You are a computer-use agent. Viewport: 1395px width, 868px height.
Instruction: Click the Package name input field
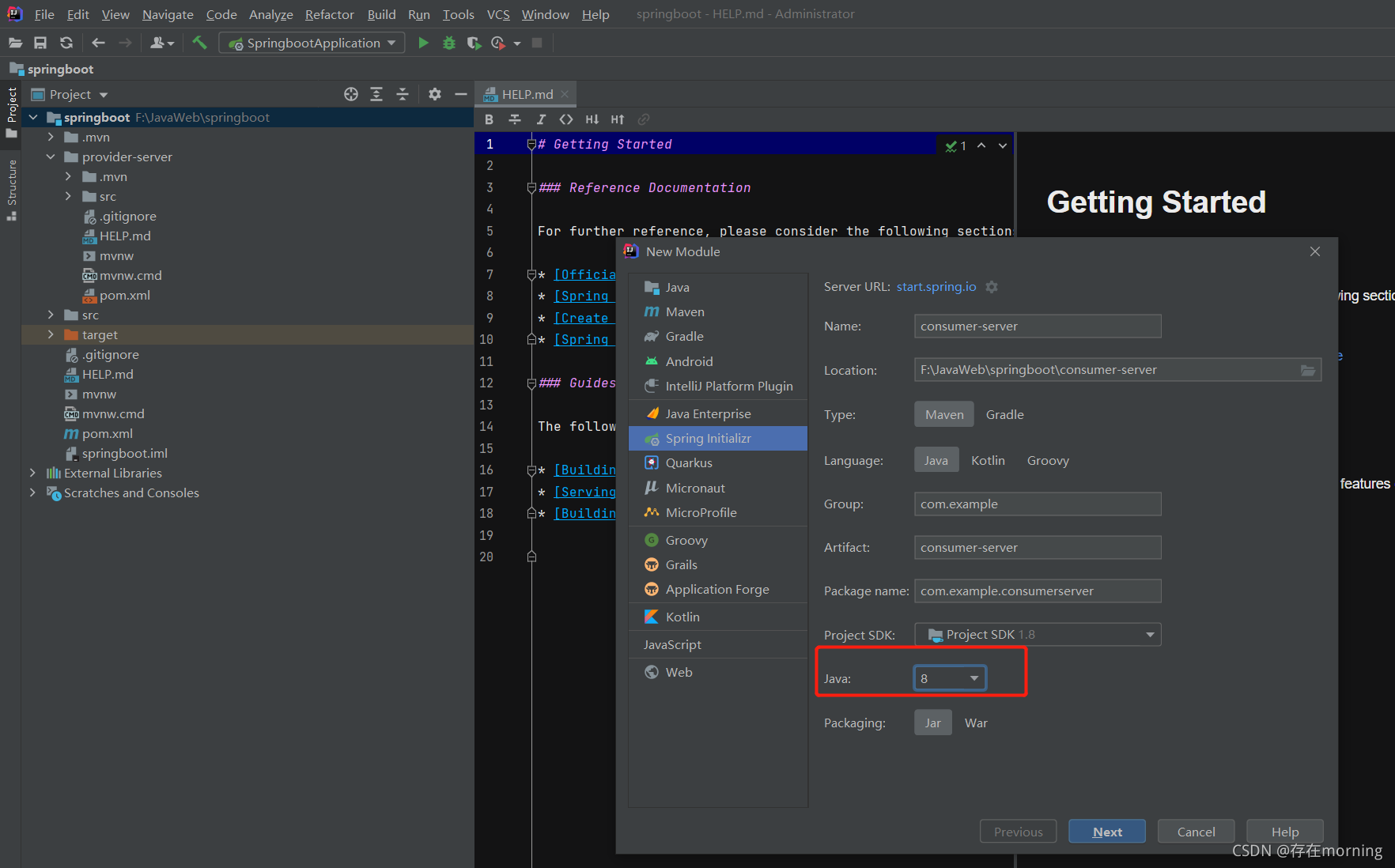point(1038,591)
